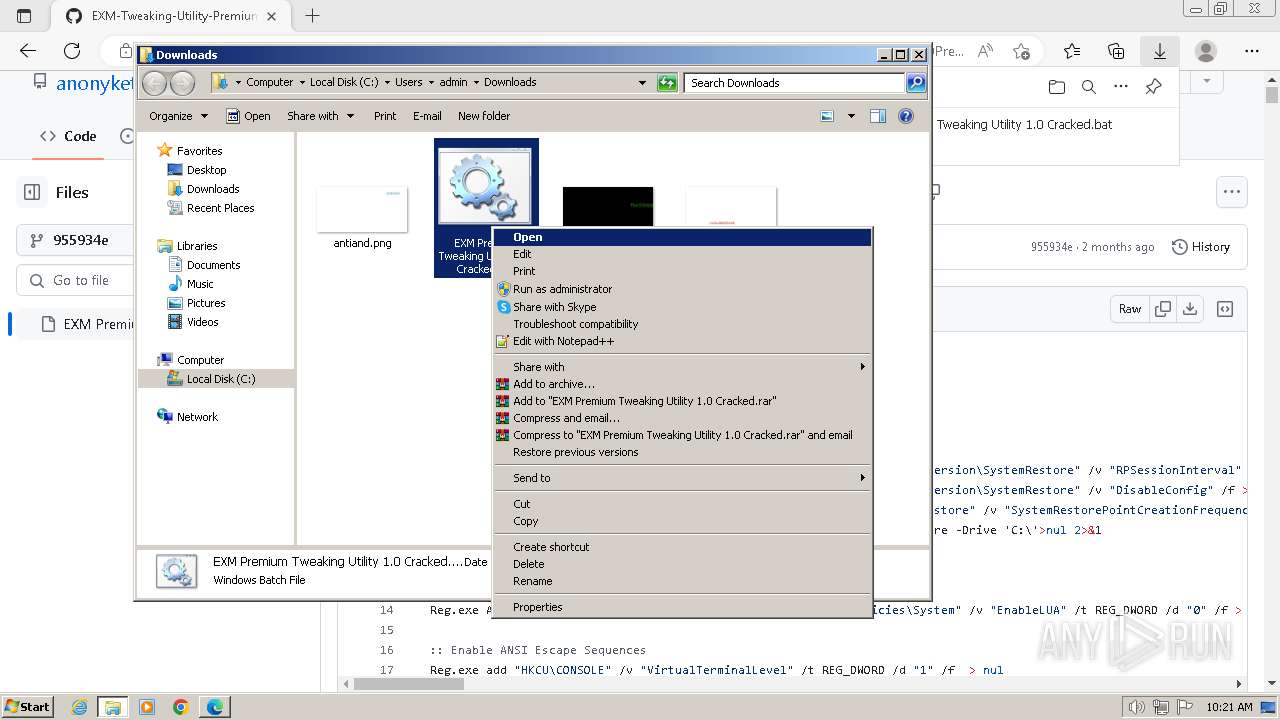The width and height of the screenshot is (1280, 720).
Task: Select Create shortcut
Action: click(683, 547)
